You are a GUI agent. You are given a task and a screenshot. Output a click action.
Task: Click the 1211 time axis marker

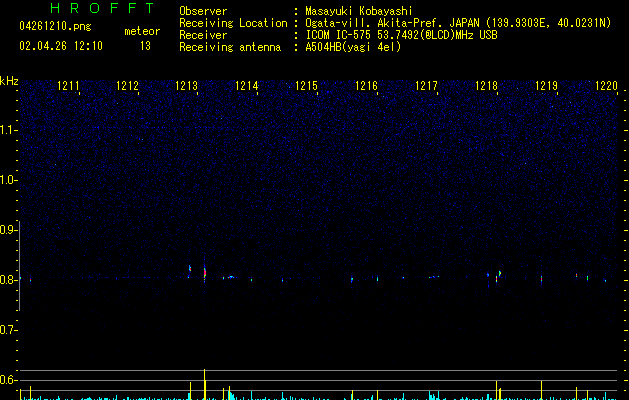(68, 86)
